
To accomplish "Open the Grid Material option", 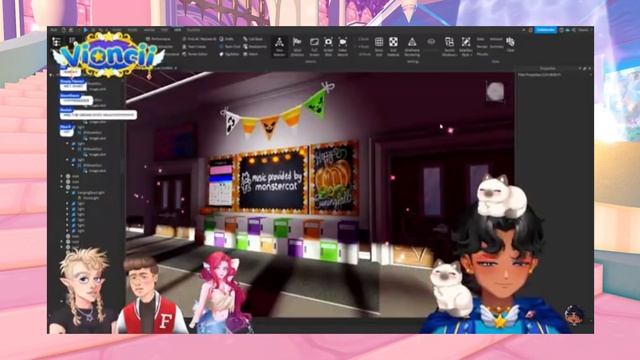I will tap(393, 47).
